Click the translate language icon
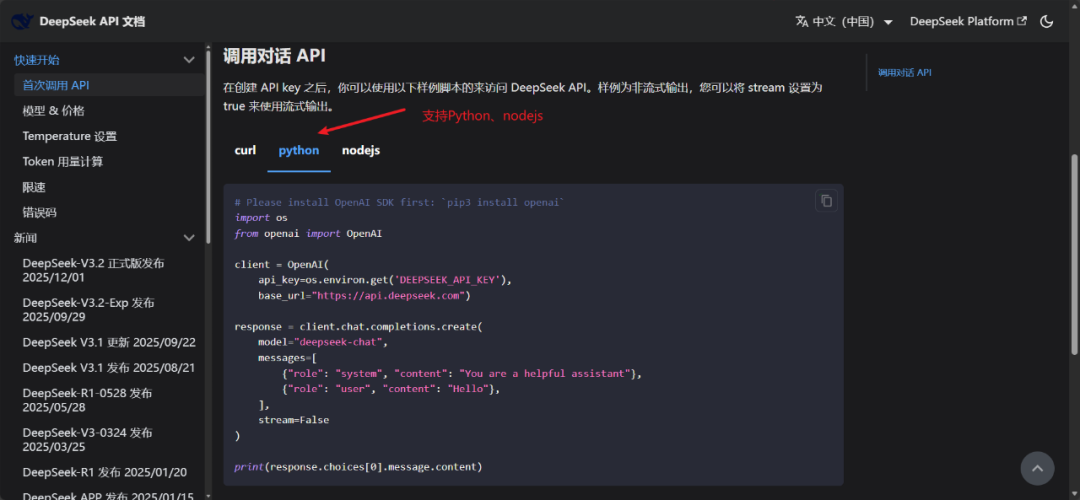Viewport: 1080px width, 500px height. [802, 21]
